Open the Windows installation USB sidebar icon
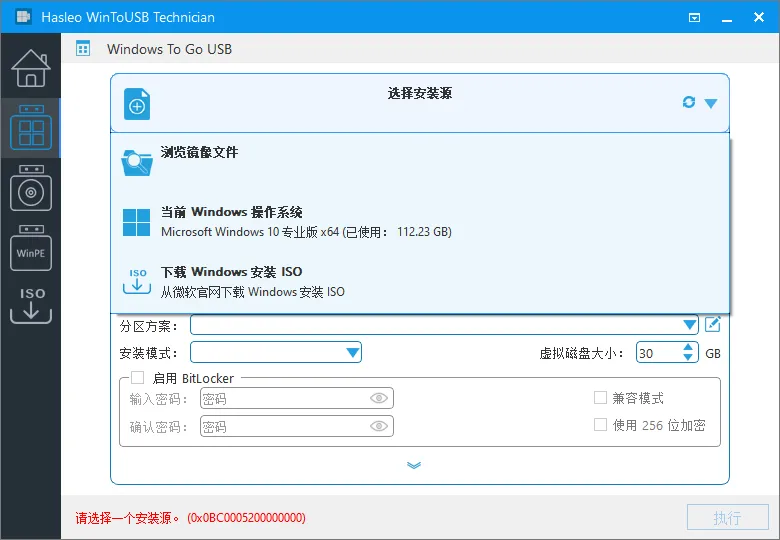This screenshot has height=540, width=780. coord(31,188)
